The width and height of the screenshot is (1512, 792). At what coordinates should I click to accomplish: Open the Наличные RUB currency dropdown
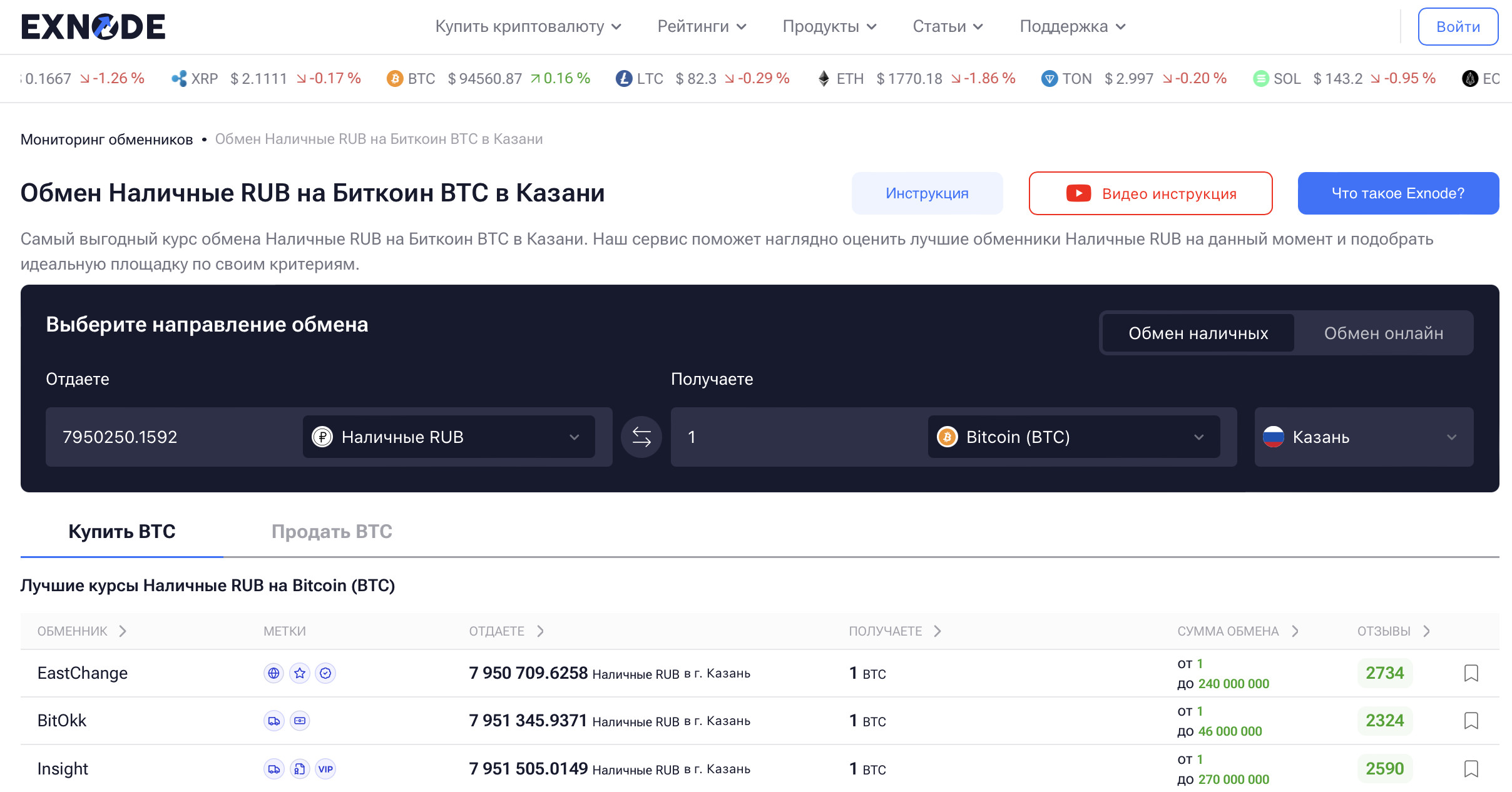coord(448,437)
